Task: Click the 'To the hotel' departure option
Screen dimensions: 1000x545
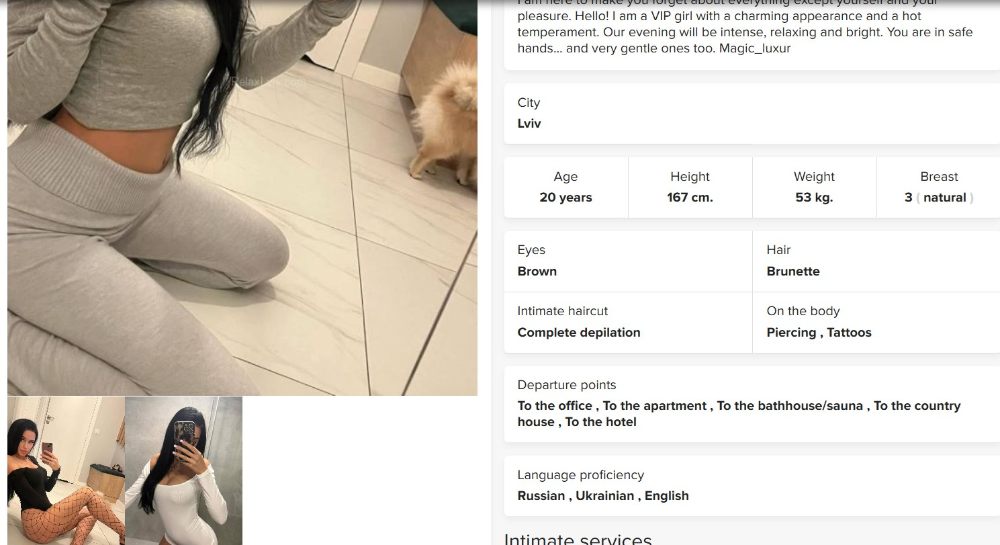Action: coord(601,422)
